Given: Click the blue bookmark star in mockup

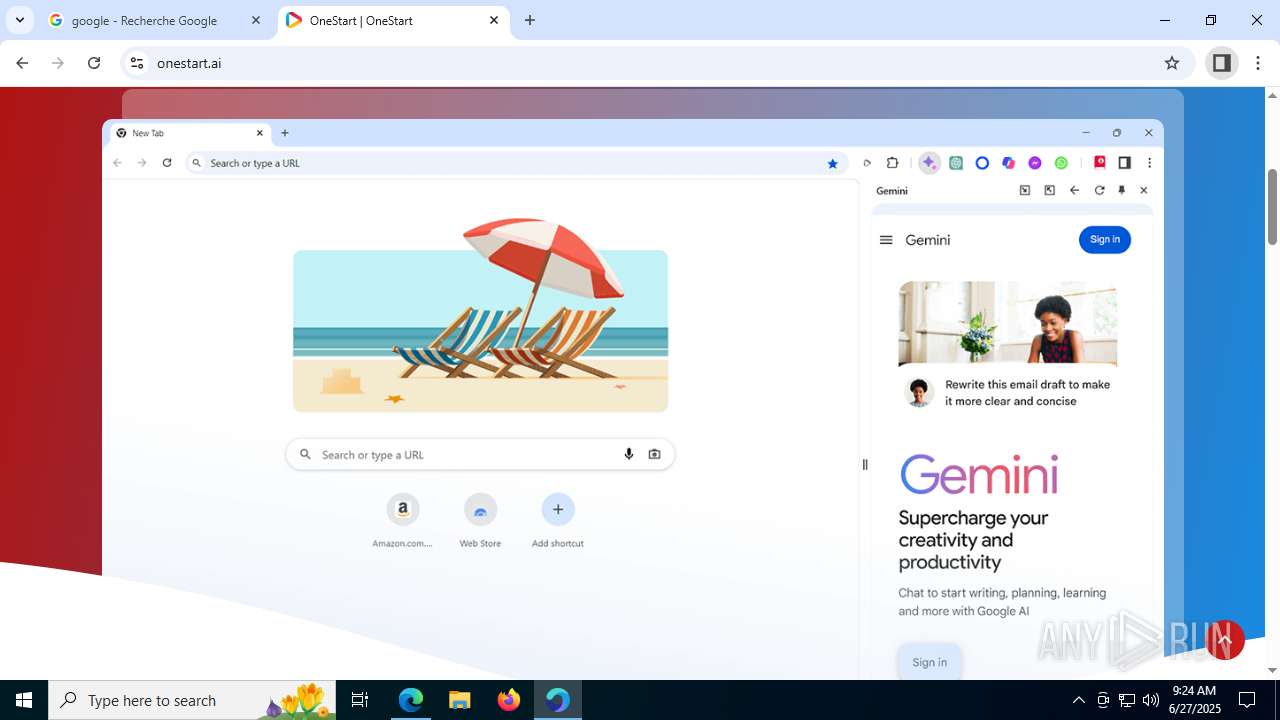Looking at the screenshot, I should [x=832, y=163].
